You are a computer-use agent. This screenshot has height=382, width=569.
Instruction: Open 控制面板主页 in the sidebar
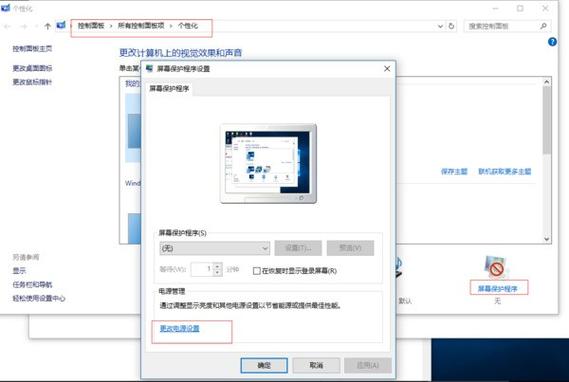click(32, 49)
